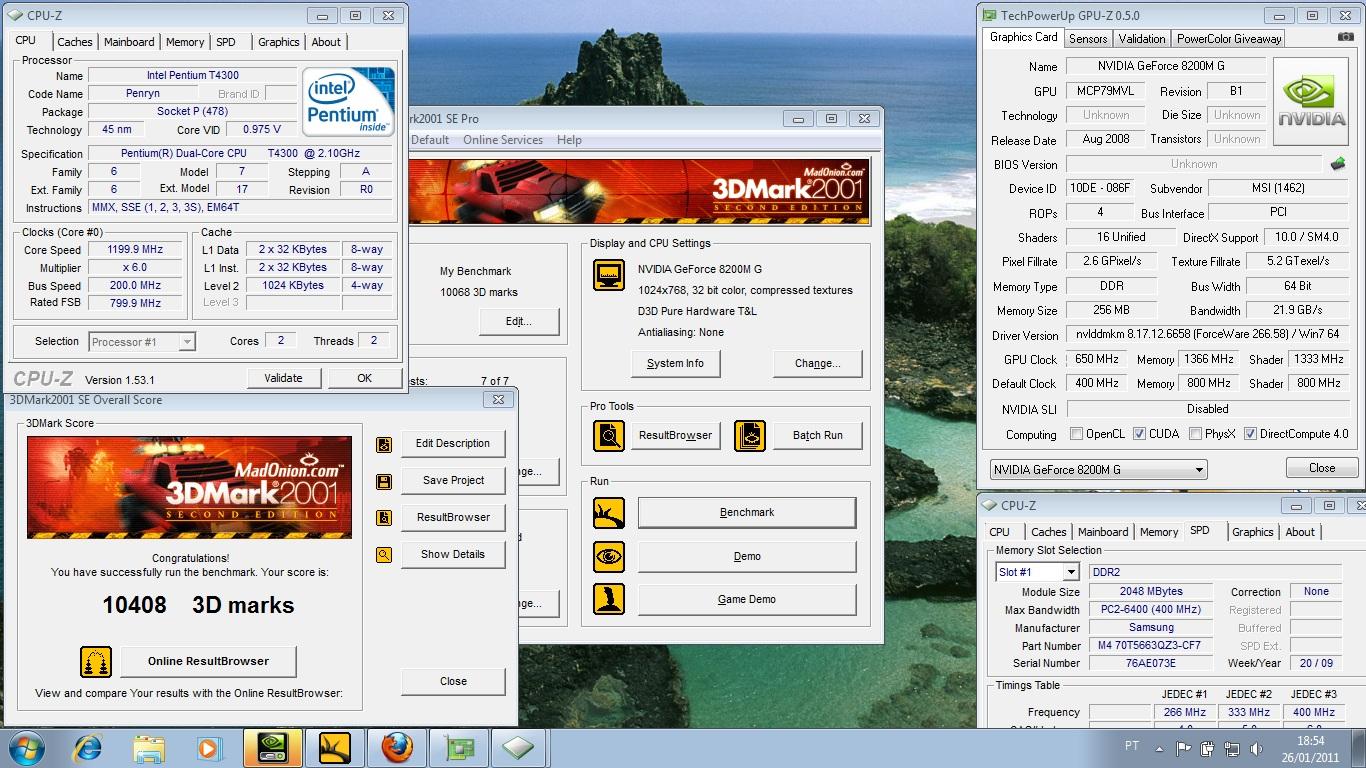Click the Online ResultBrowser tree icon

pyautogui.click(x=96, y=662)
